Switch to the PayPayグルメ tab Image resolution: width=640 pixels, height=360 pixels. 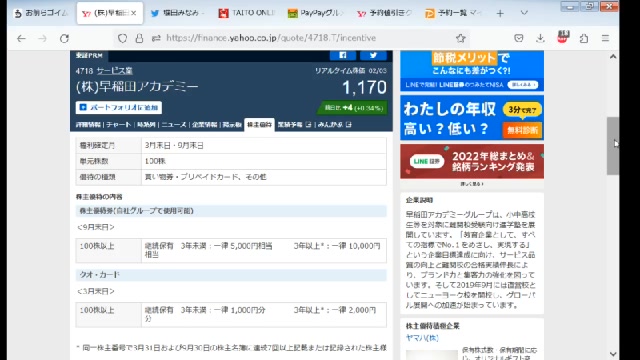click(315, 13)
